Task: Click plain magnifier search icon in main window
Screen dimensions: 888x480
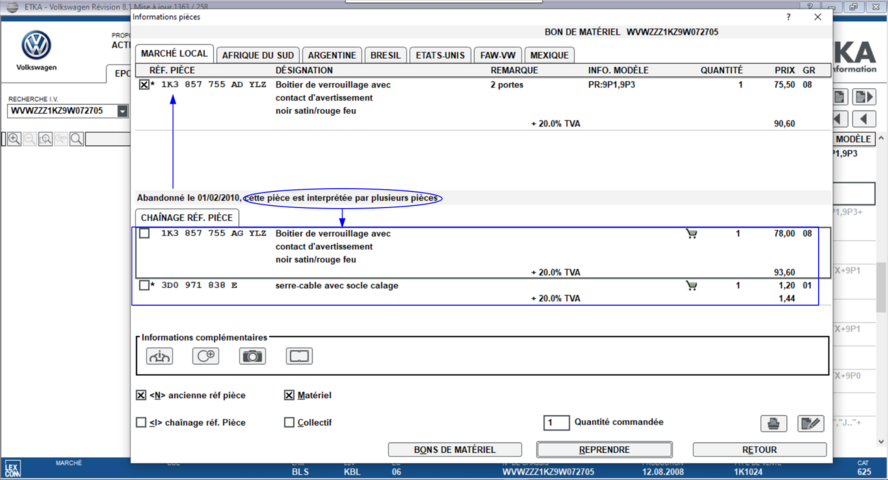Action: coord(76,139)
